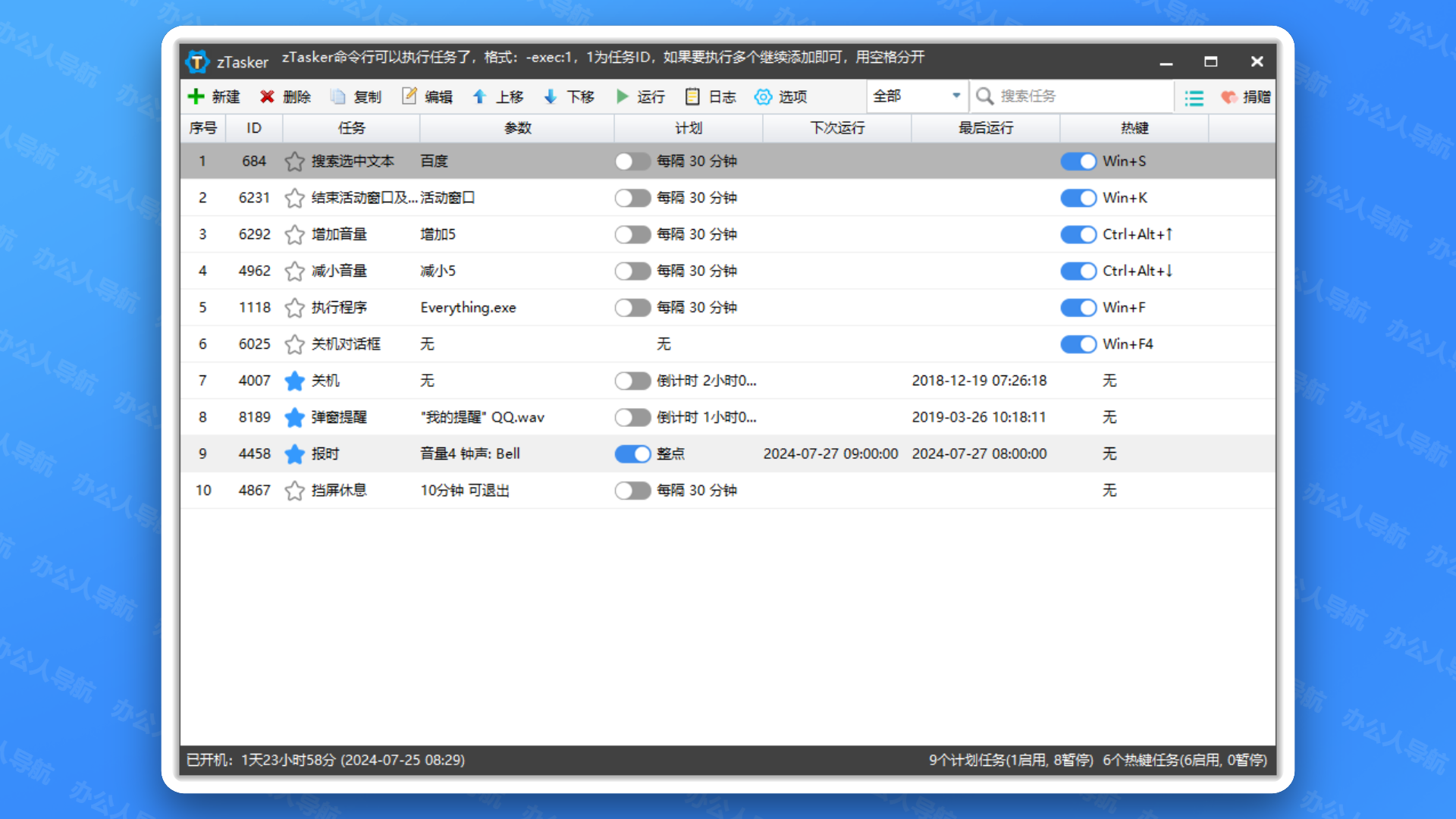
Task: Unstar the 关机 task (ID 4007)
Action: click(x=294, y=381)
